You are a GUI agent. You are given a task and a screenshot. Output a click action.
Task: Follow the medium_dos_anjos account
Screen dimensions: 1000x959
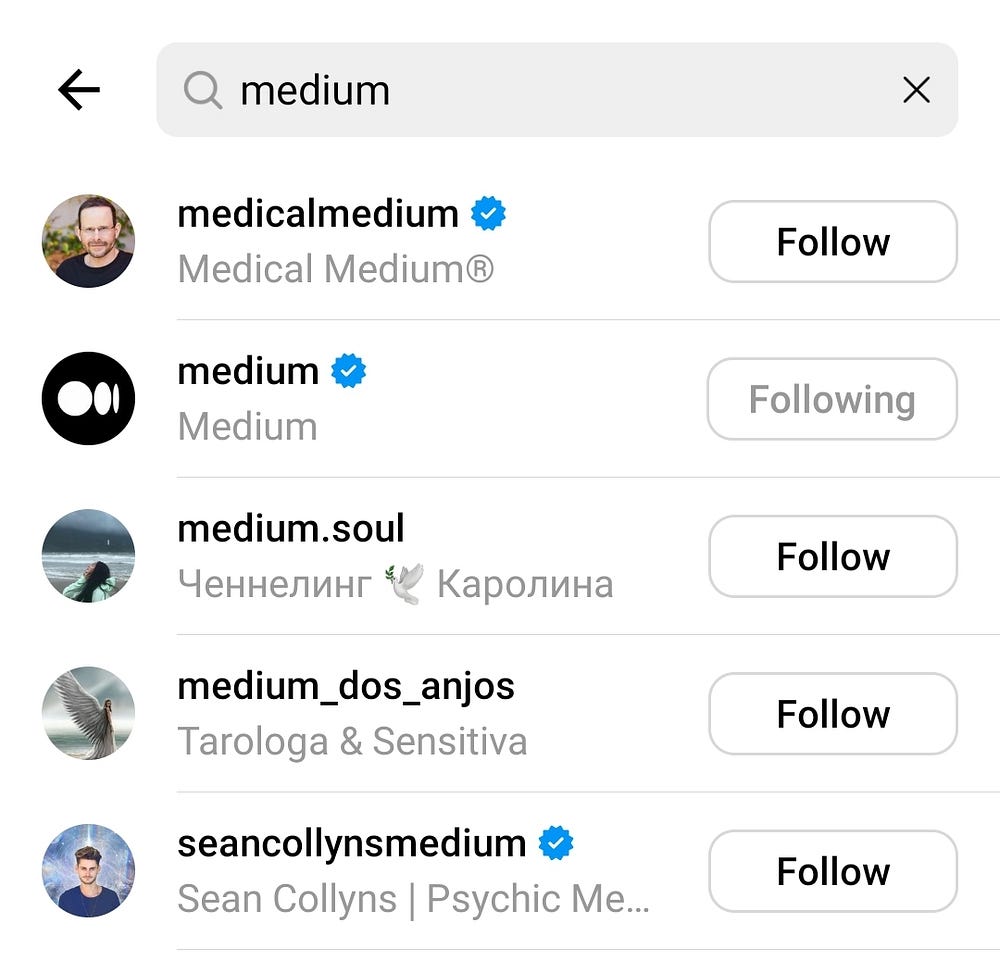833,714
